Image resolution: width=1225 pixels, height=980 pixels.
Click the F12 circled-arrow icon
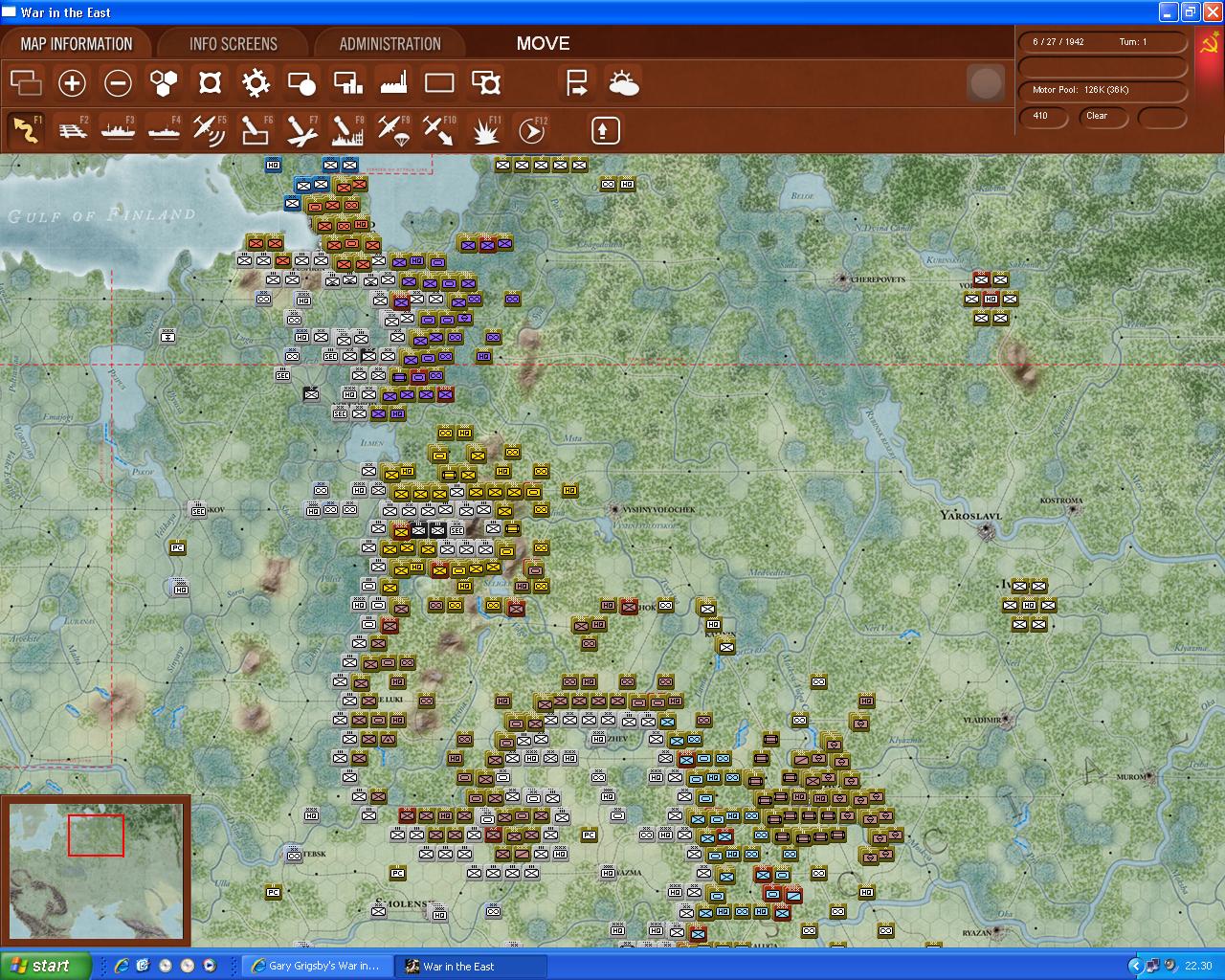pos(532,130)
